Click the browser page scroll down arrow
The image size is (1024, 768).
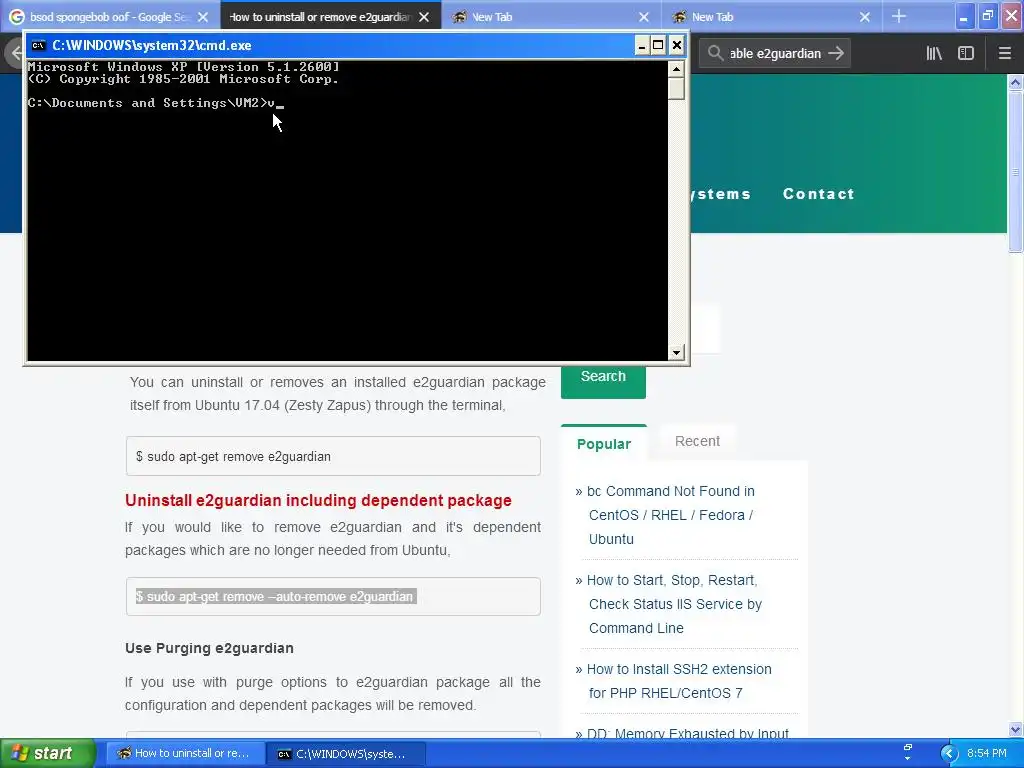(1015, 729)
